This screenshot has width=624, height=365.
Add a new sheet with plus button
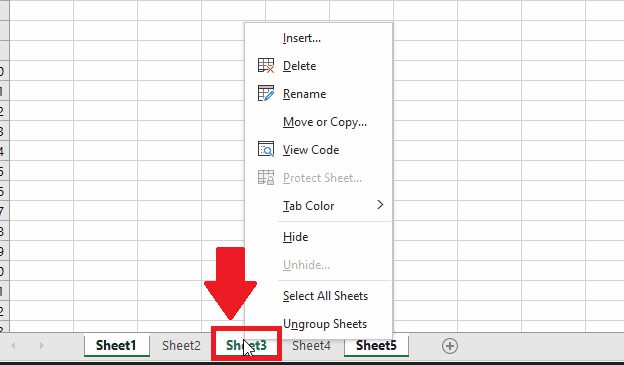coord(450,346)
